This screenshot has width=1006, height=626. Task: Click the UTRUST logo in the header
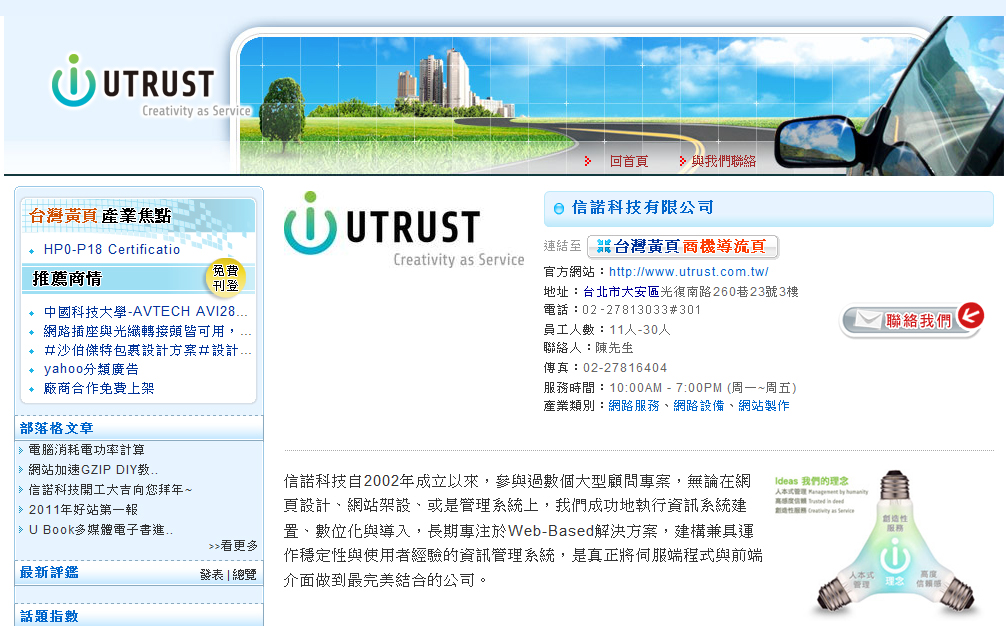(151, 87)
